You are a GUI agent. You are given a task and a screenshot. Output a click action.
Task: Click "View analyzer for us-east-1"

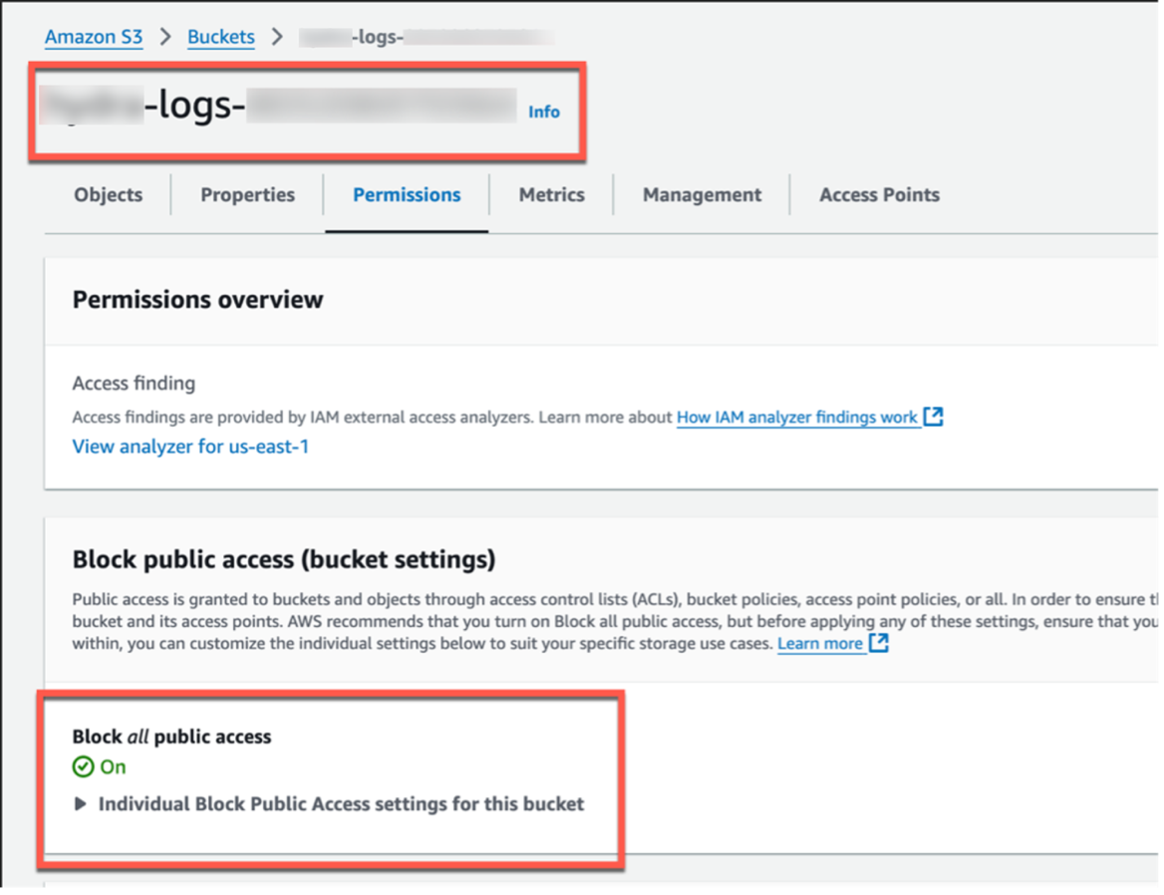pyautogui.click(x=190, y=446)
